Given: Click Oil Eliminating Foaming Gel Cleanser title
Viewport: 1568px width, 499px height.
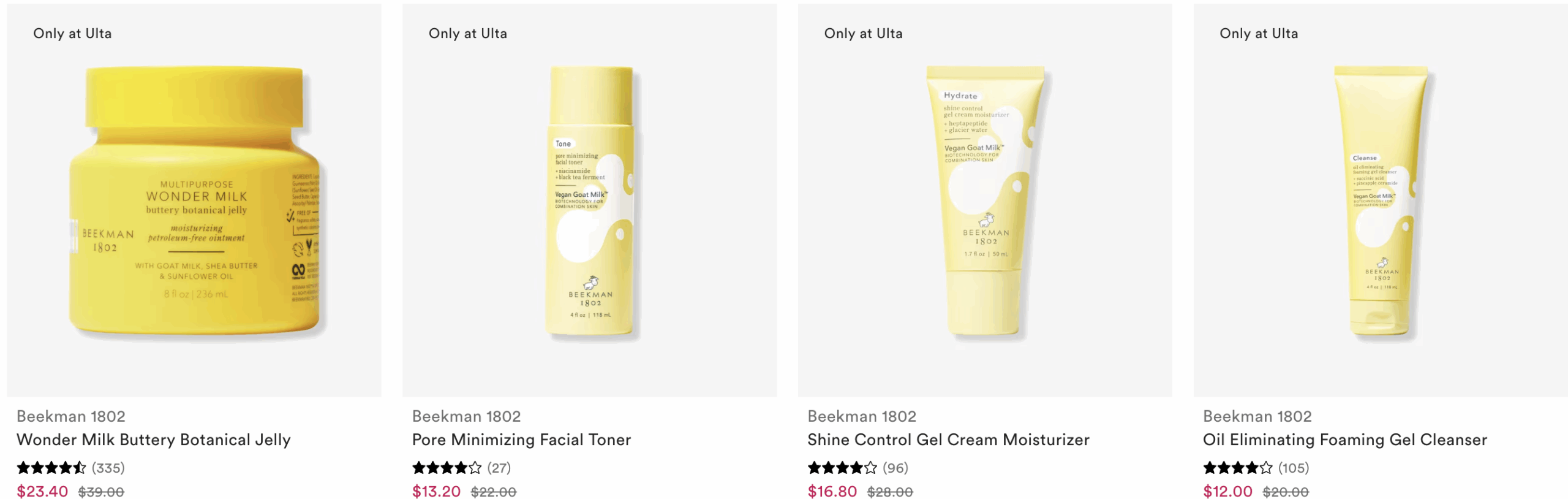Looking at the screenshot, I should (1345, 440).
